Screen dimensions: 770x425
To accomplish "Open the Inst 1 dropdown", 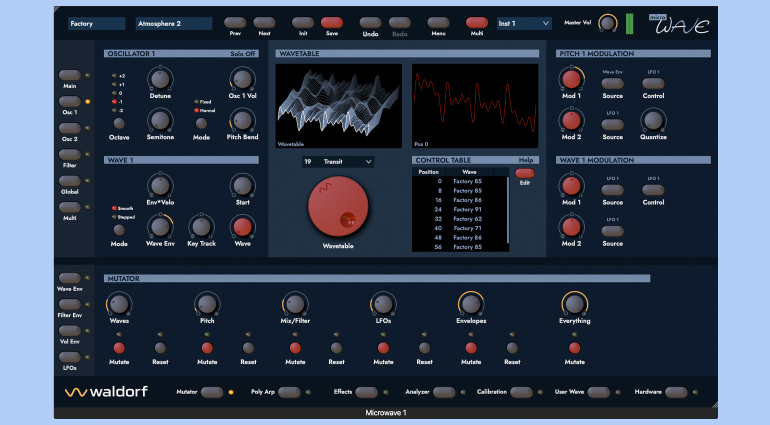I will 524,24.
